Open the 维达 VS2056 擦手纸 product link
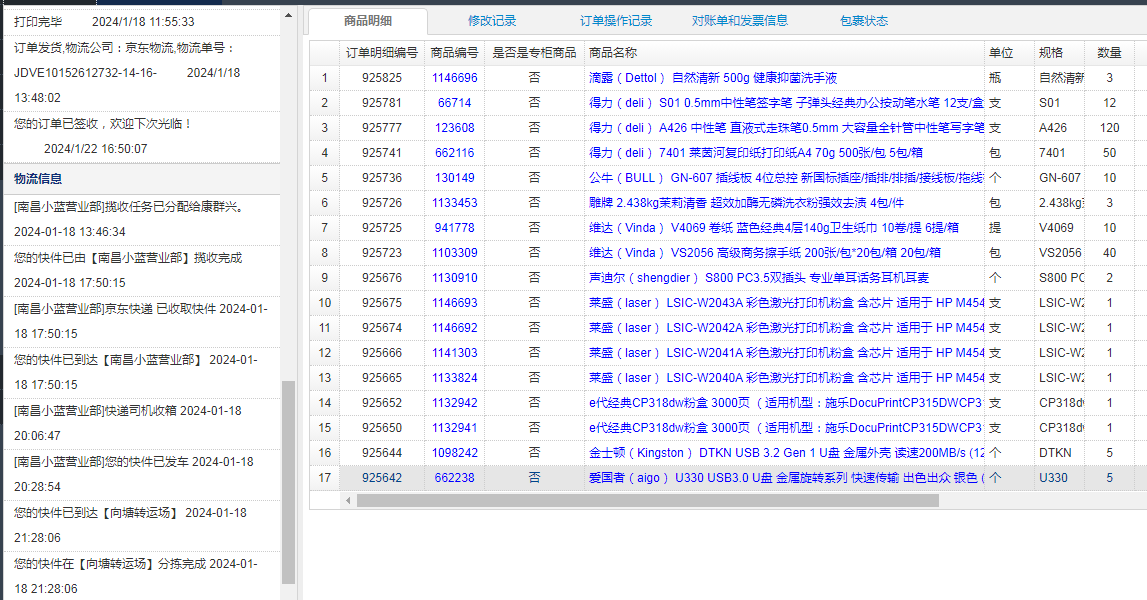This screenshot has height=600, width=1147. click(x=764, y=253)
